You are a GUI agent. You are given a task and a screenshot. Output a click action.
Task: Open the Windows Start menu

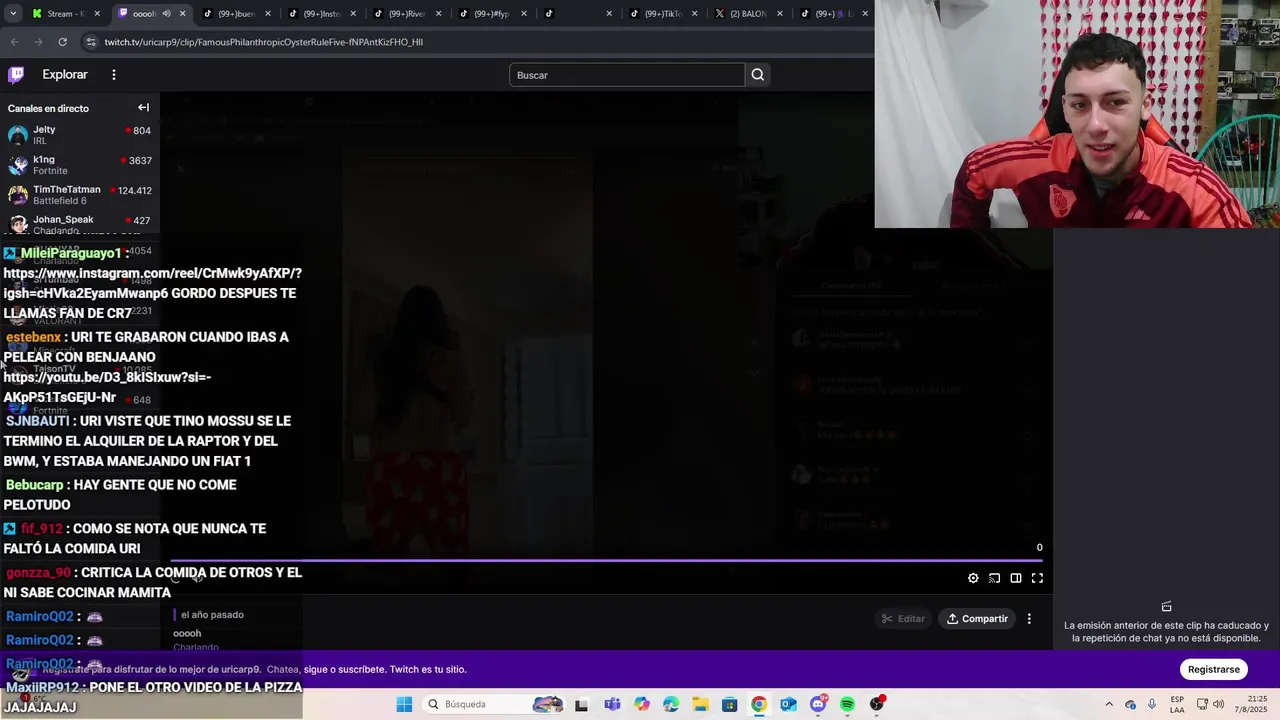click(404, 704)
